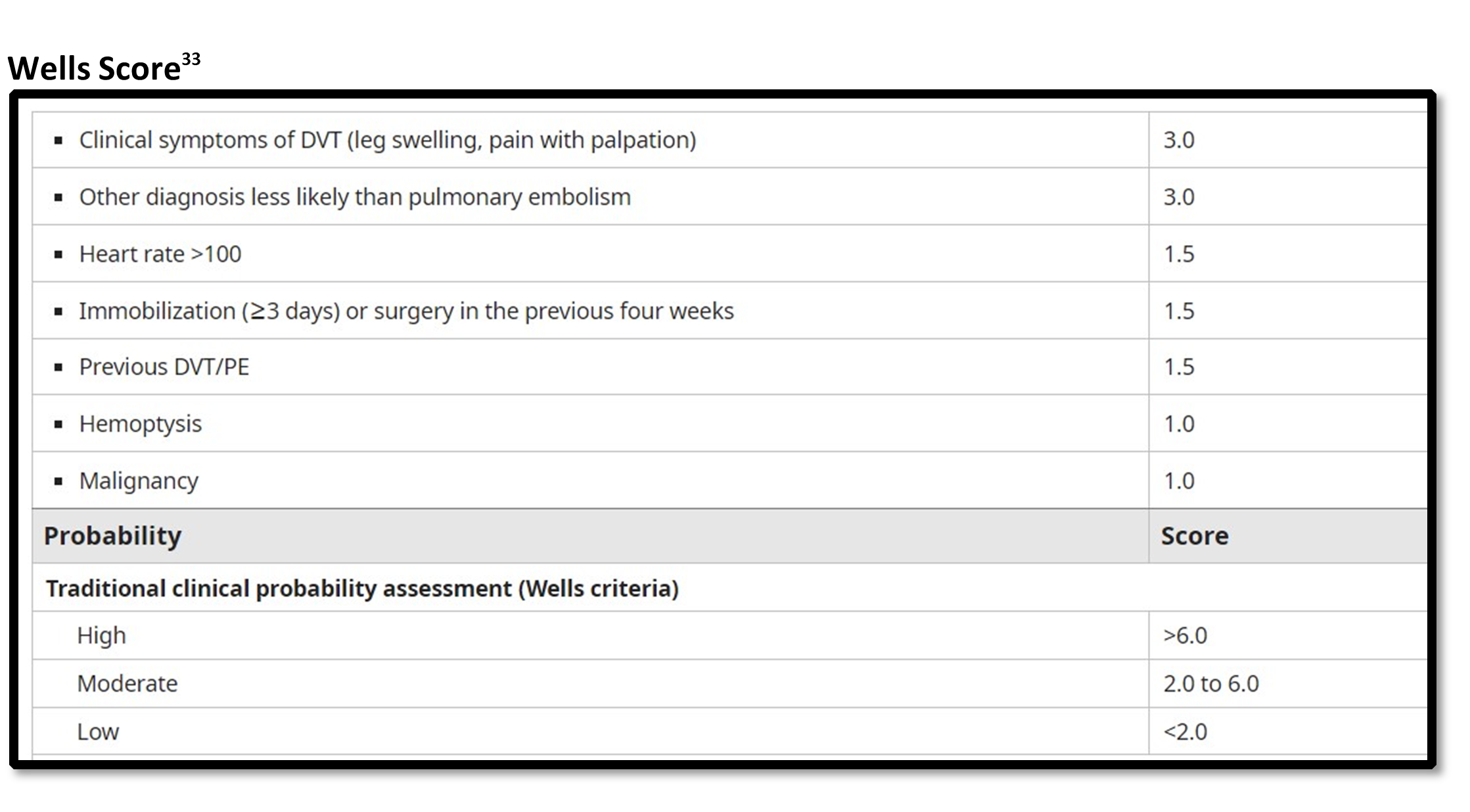Click the 'Score' column header
The width and height of the screenshot is (1470, 812).
pos(1195,536)
